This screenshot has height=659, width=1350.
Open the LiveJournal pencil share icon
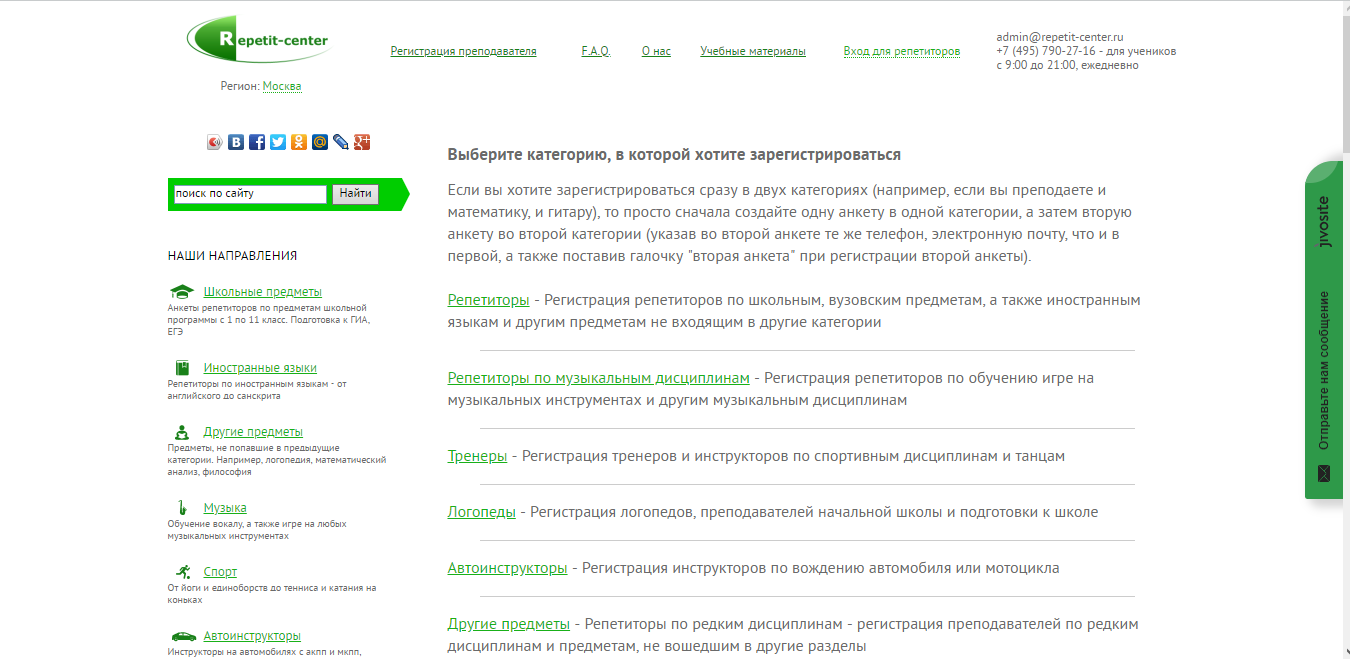[x=341, y=142]
